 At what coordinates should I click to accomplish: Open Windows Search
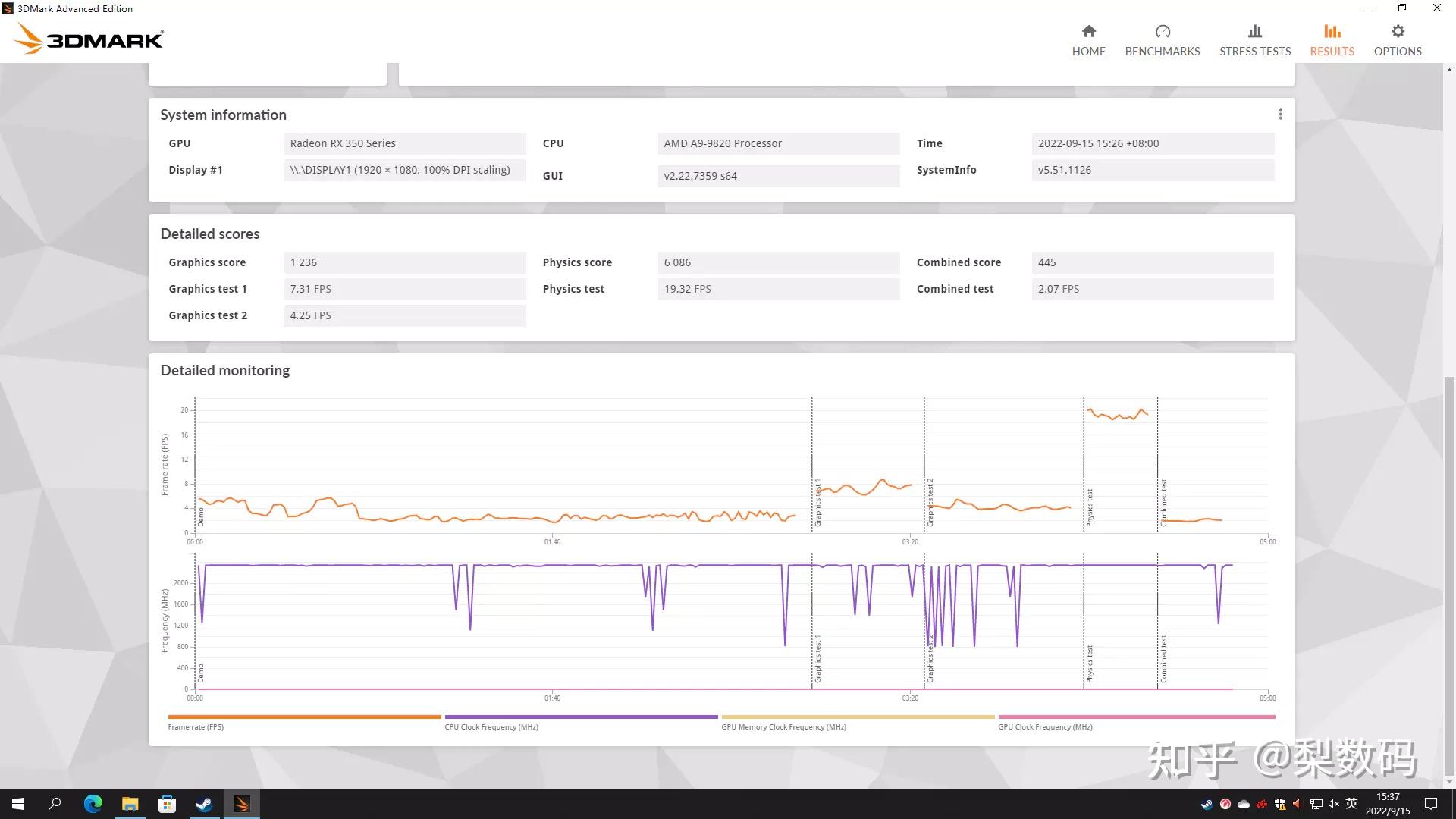53,804
